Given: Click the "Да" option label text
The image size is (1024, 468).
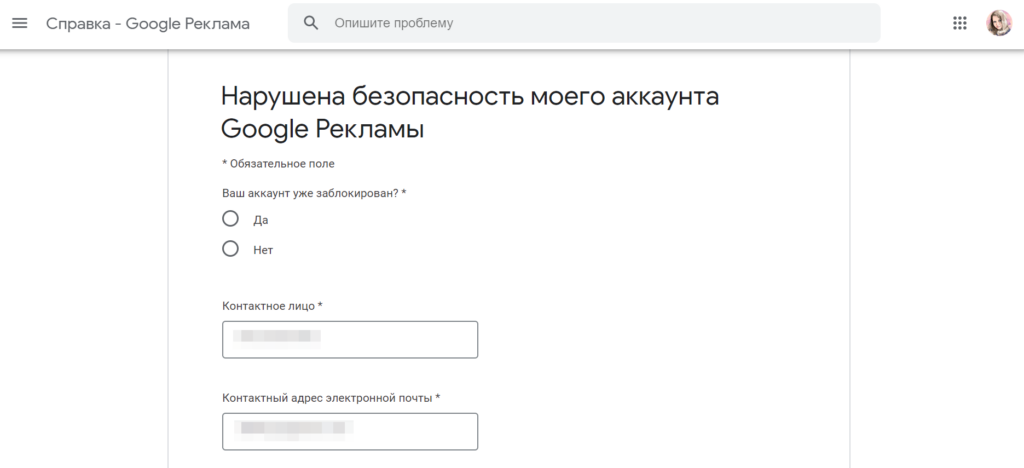Looking at the screenshot, I should click(261, 220).
